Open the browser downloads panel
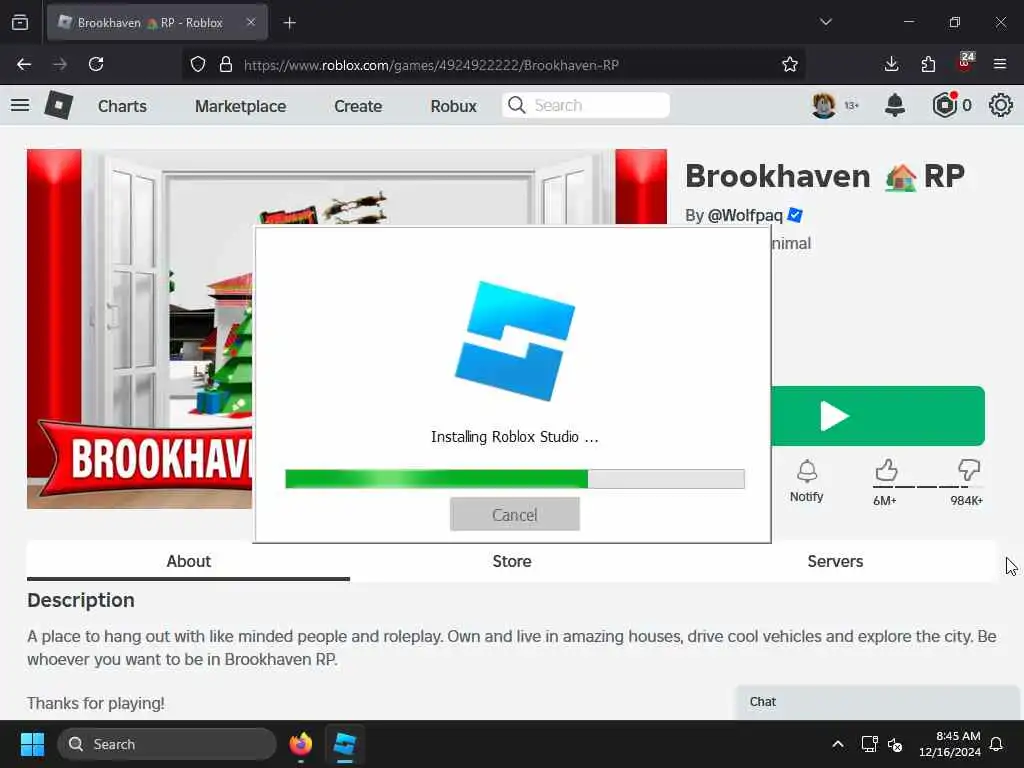The height and width of the screenshot is (768, 1024). tap(891, 64)
